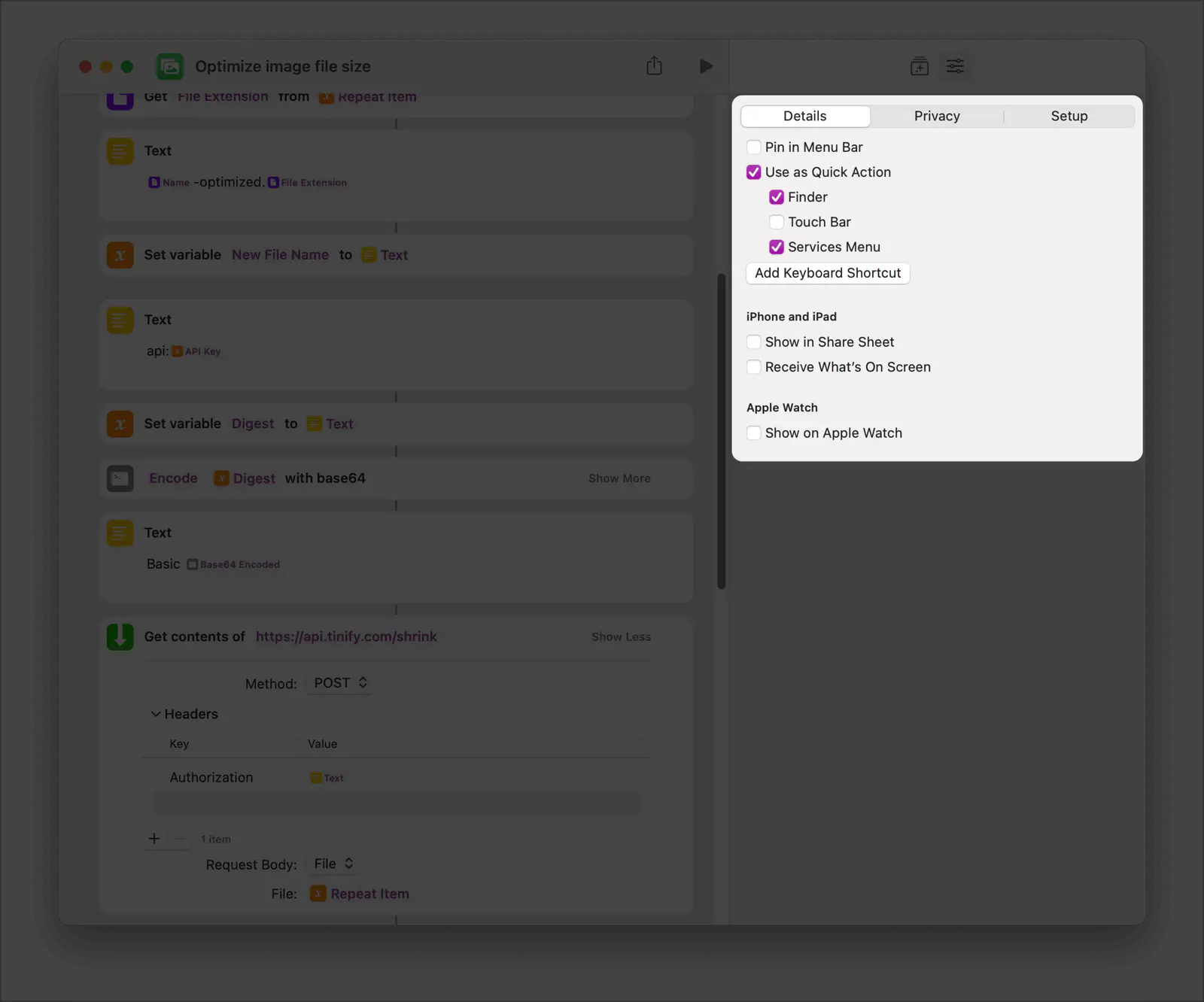Open the share sheet for this shortcut
Screen dimensions: 1204x1002
653,66
